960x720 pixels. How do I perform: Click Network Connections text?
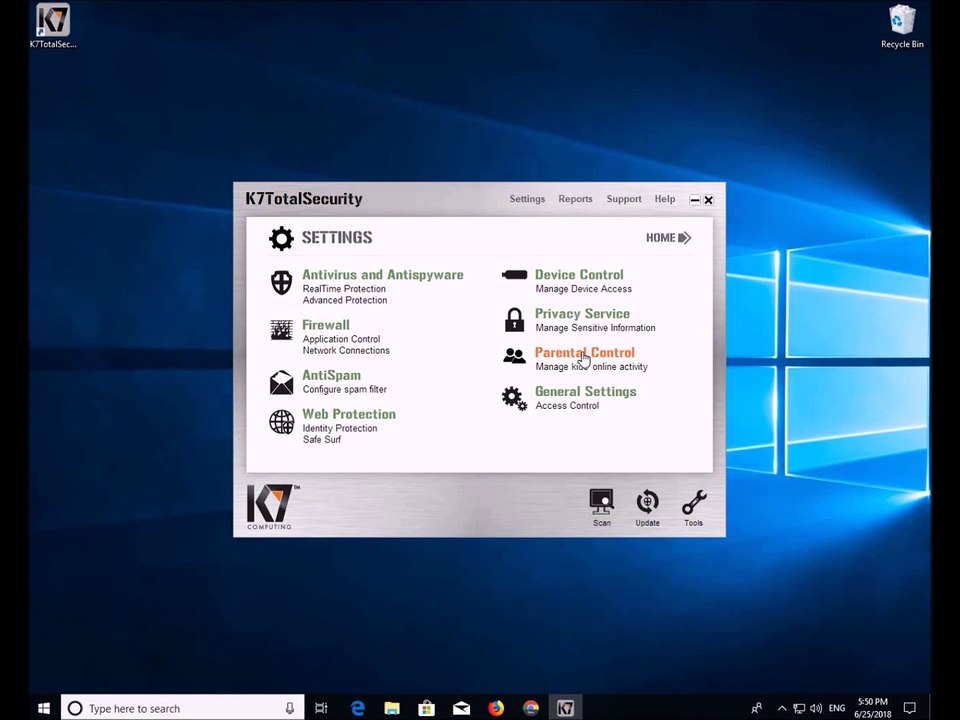click(x=346, y=350)
